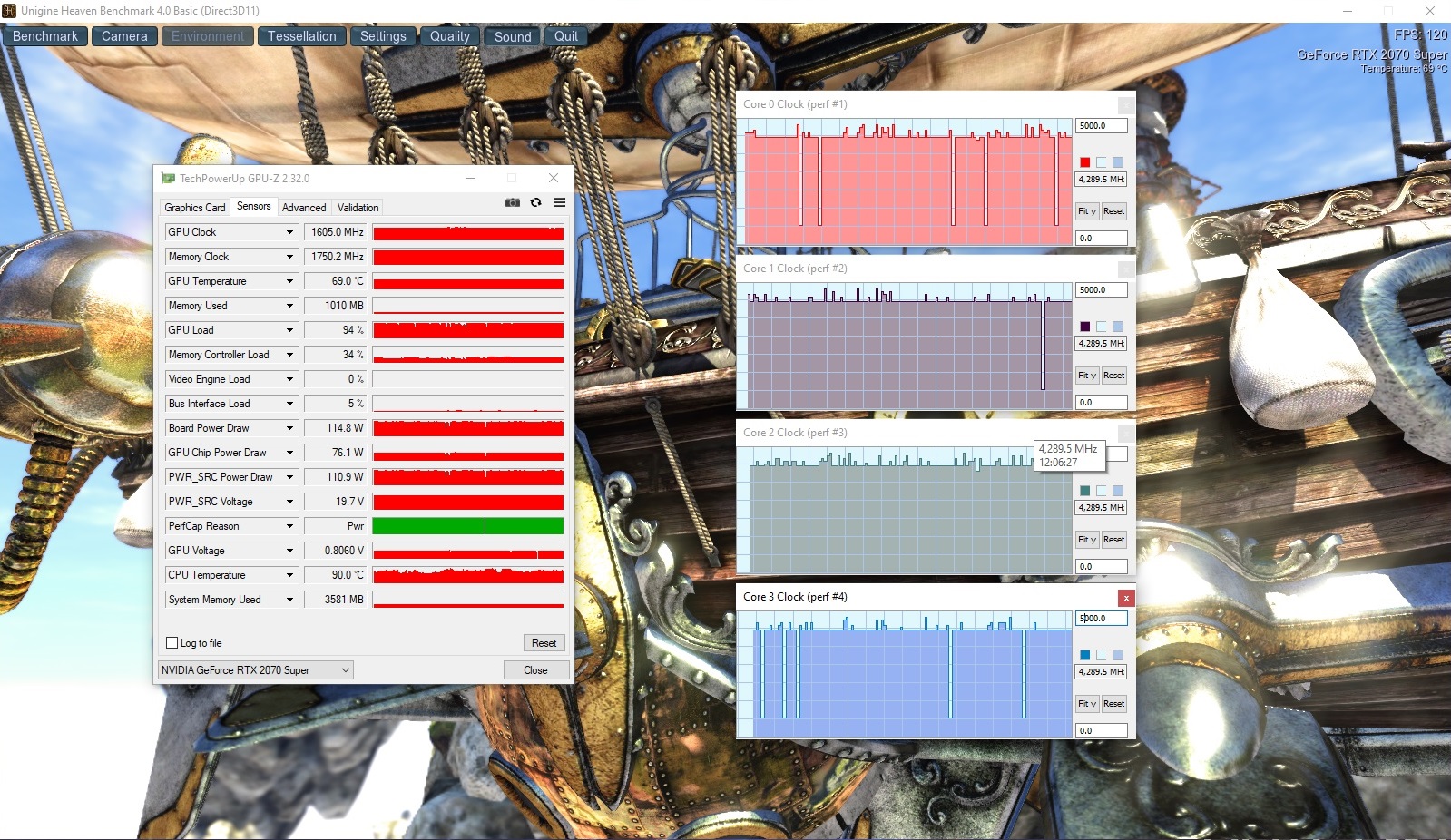The width and height of the screenshot is (1451, 840).
Task: Minimize the Unigine Heaven Benchmark window
Action: point(1348,11)
